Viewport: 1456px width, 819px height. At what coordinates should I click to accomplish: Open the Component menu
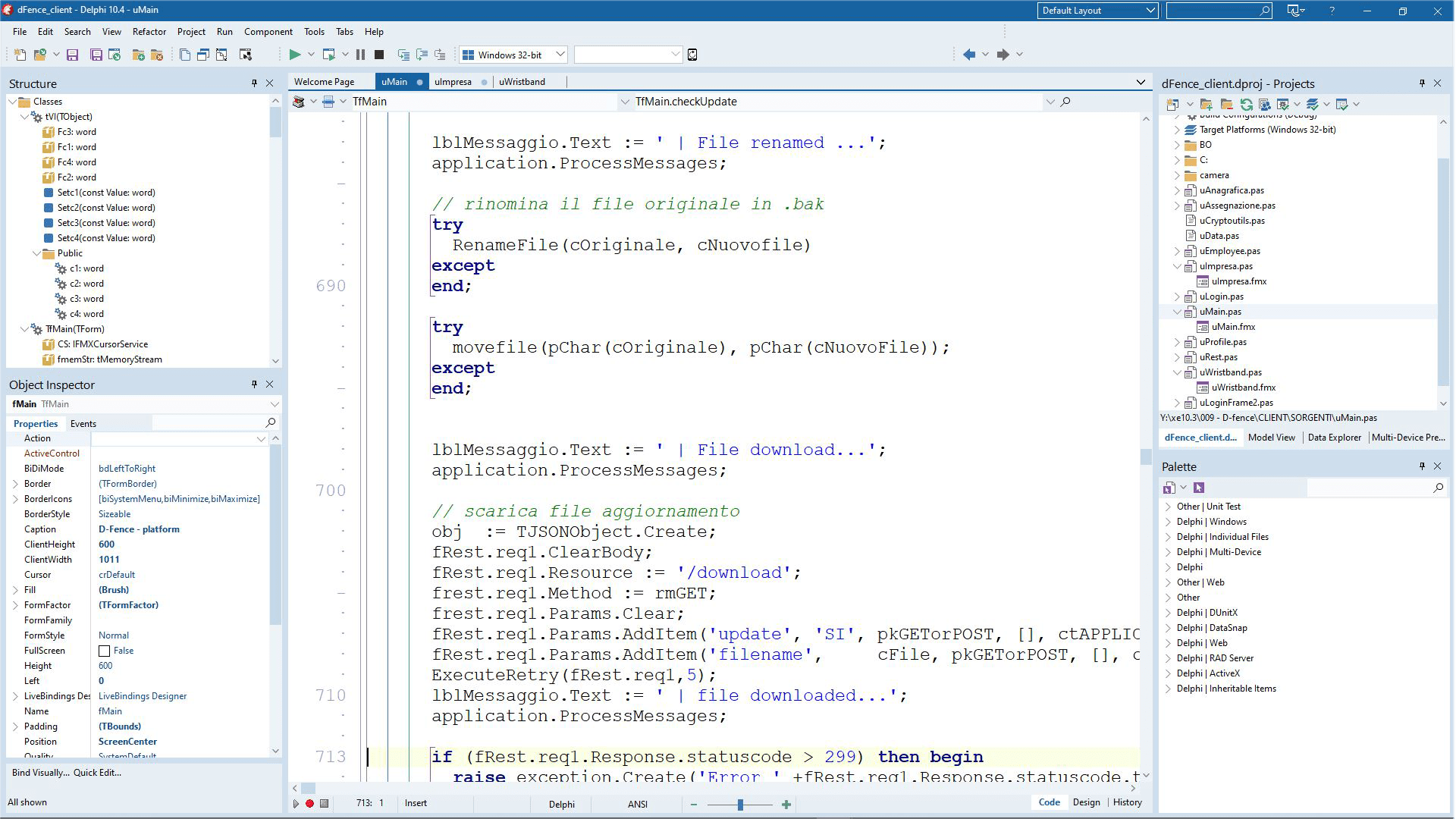(268, 32)
